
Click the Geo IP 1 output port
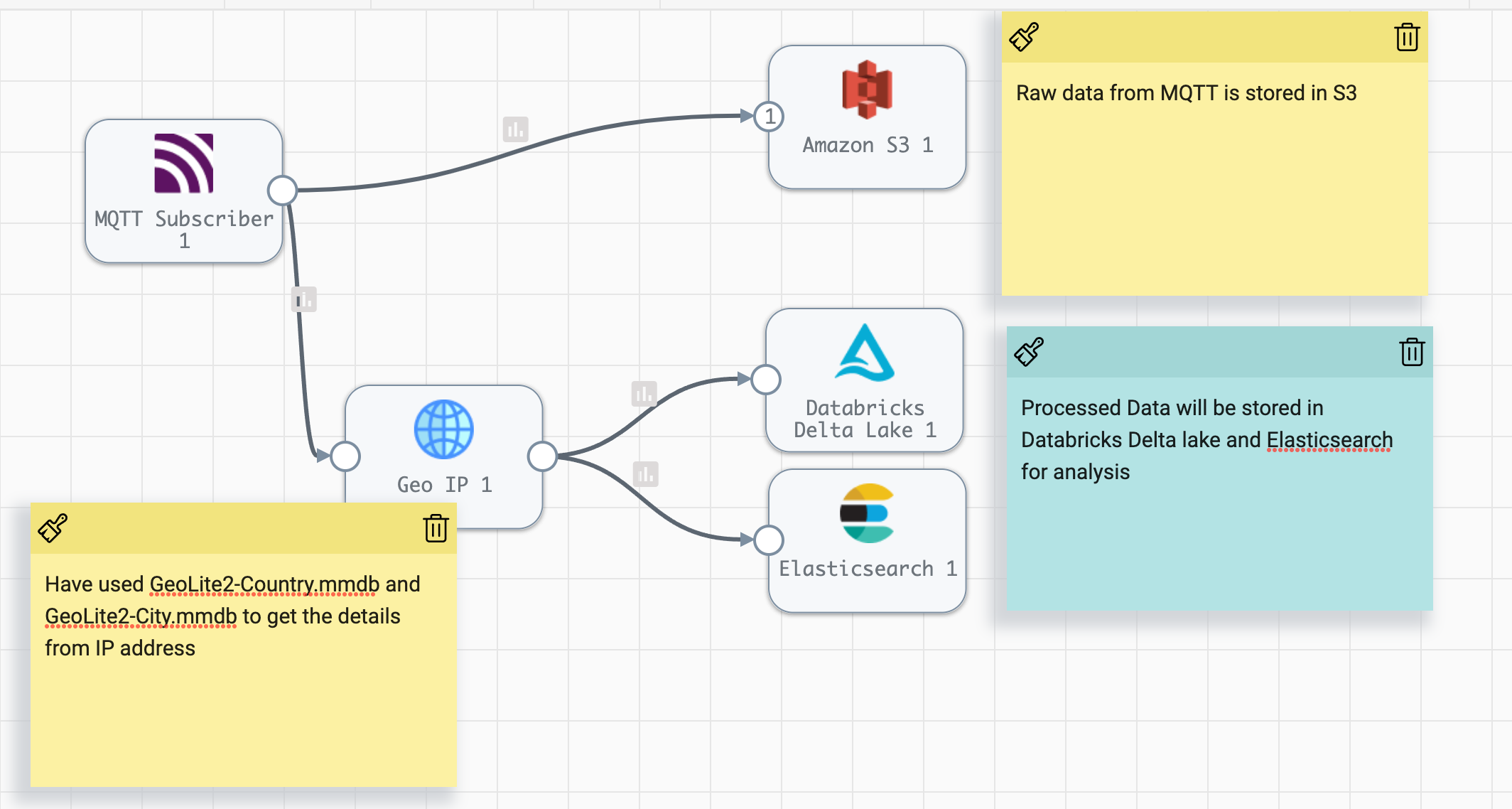(543, 456)
